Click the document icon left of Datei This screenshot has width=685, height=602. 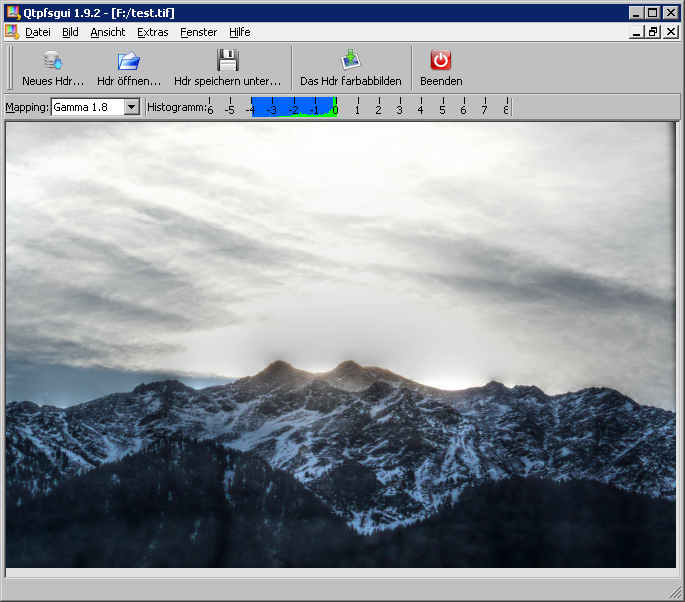[12, 32]
